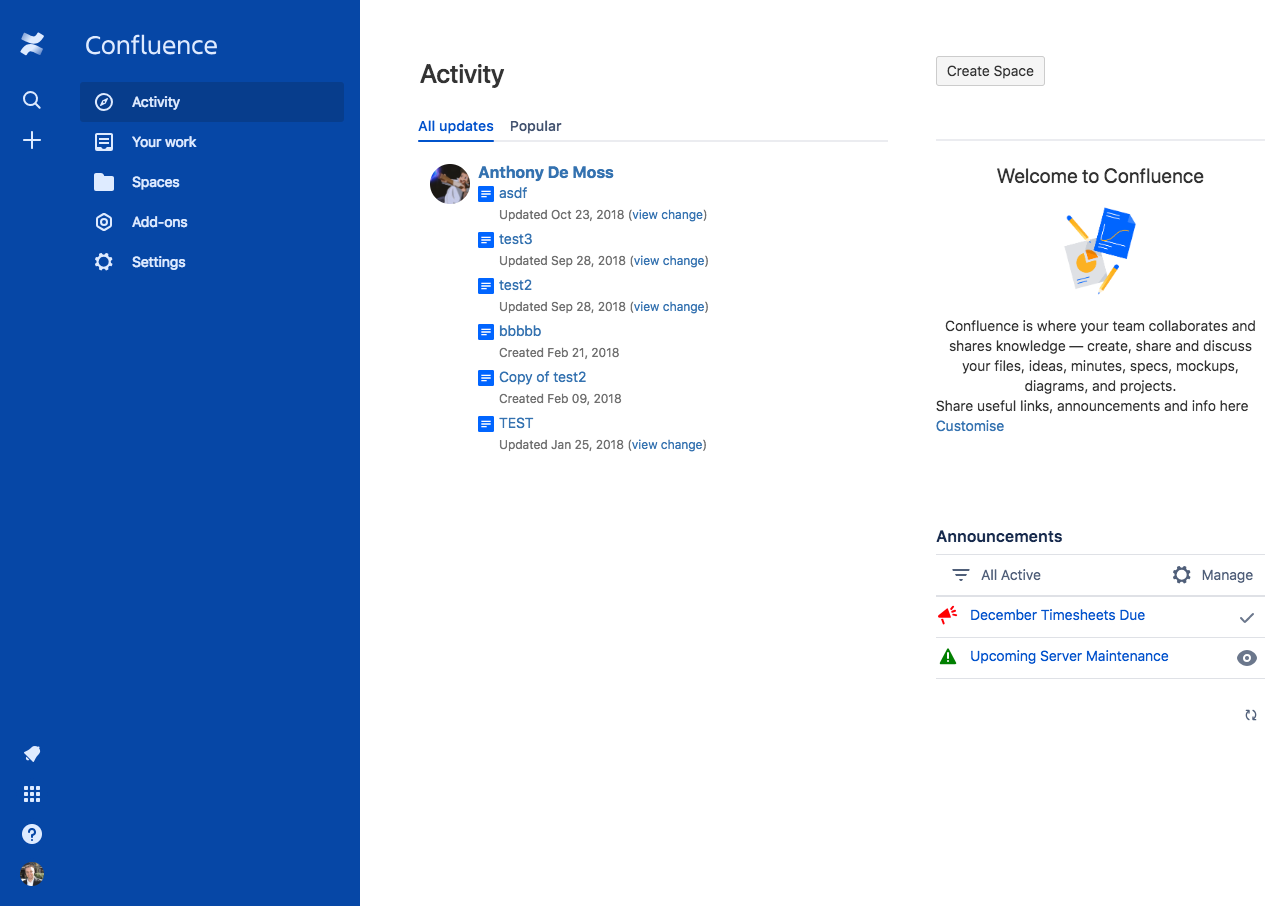
Task: Click the filter icon beside All Active
Action: (x=961, y=575)
